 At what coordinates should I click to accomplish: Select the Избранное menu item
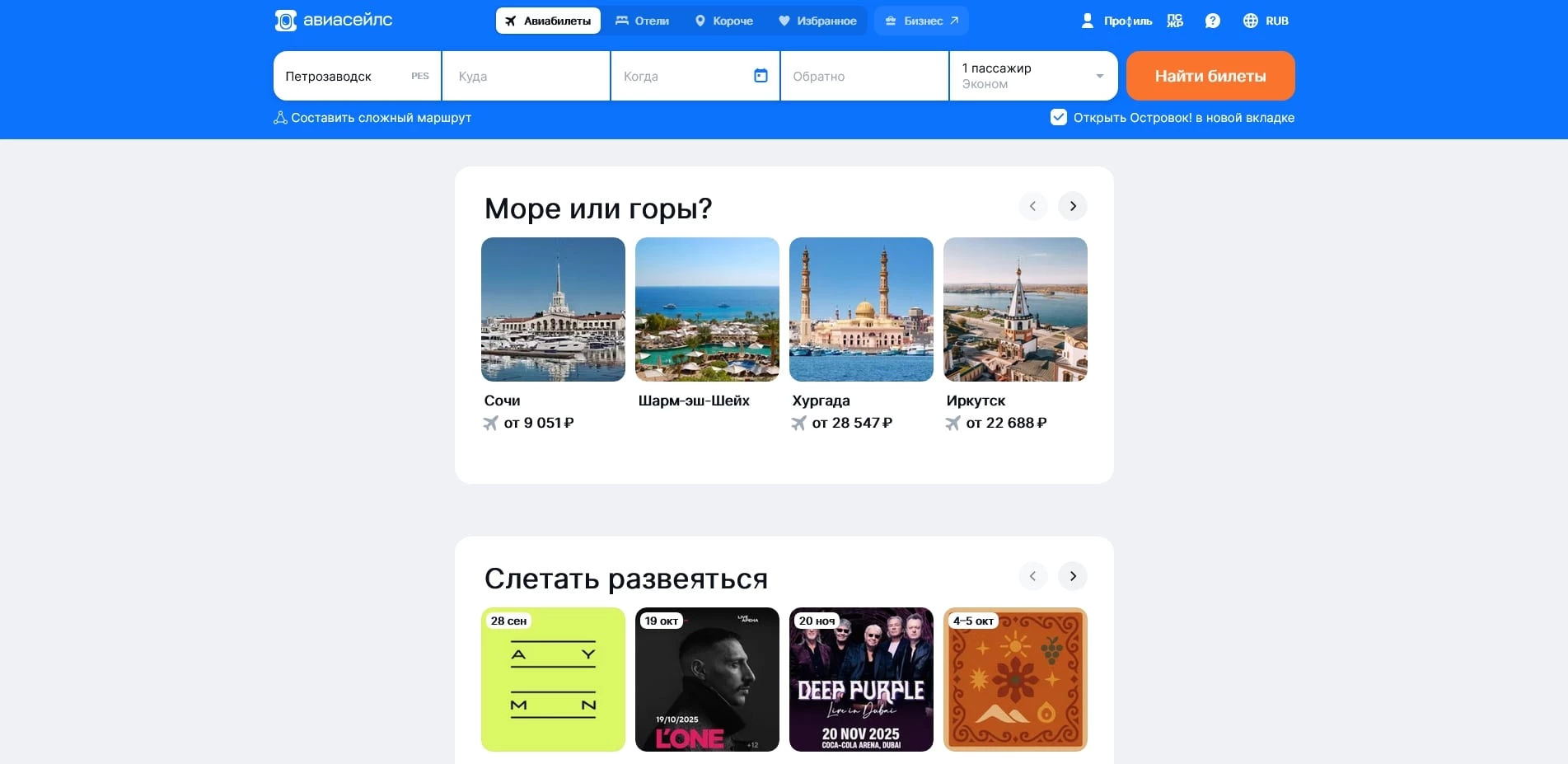[x=817, y=21]
